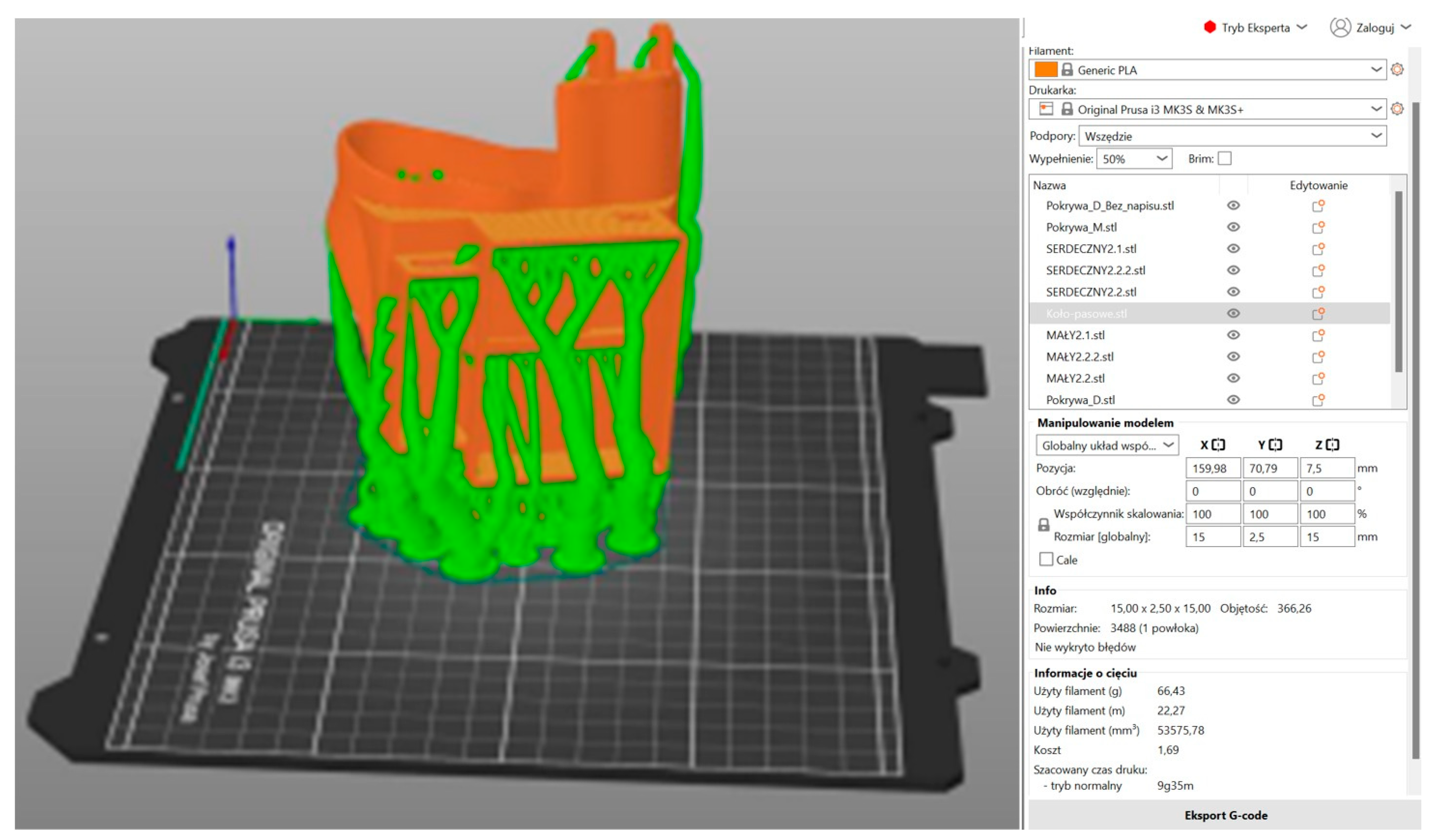Select Koło-pasowe.stl in the object list
1440x840 pixels.
pos(1086,313)
